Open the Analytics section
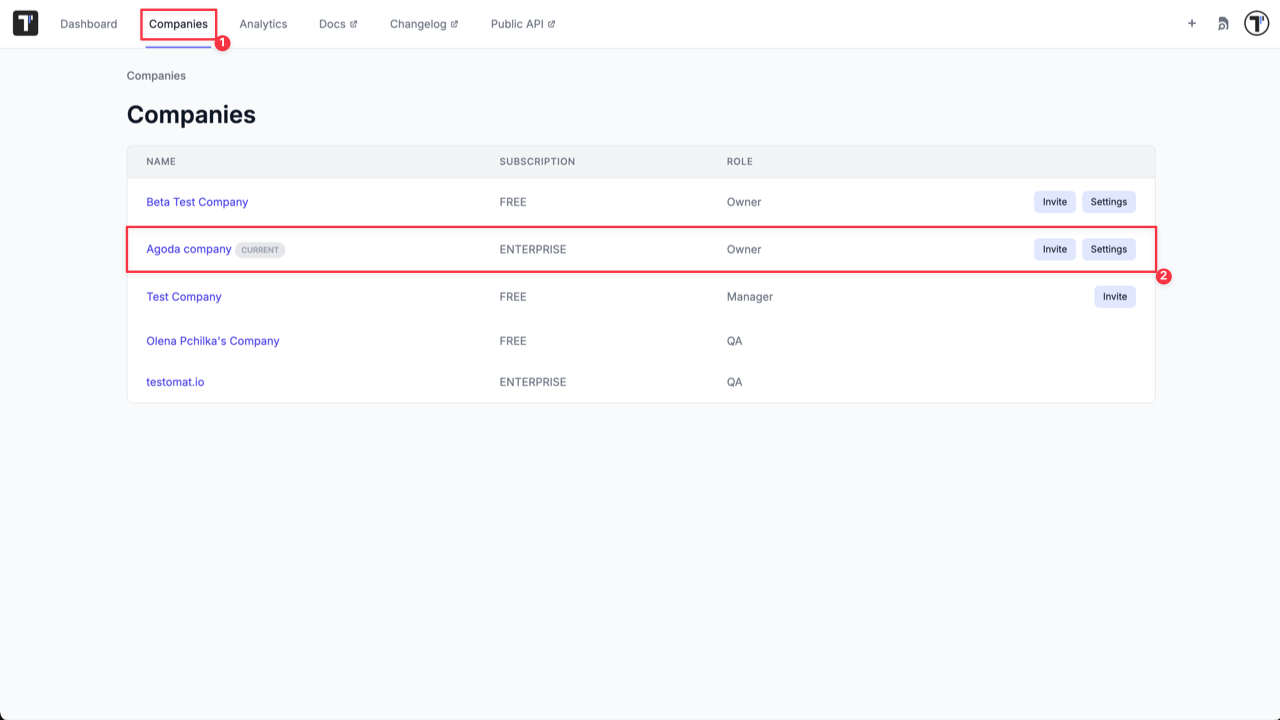 tap(263, 23)
